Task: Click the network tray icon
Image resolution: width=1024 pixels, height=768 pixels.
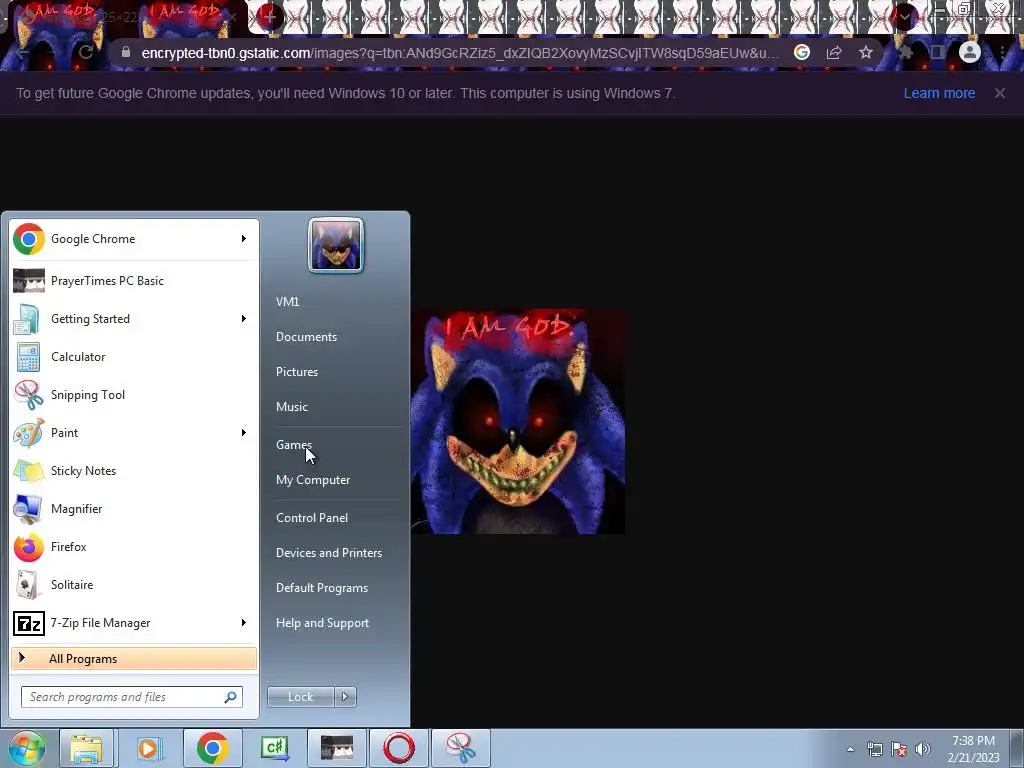Action: (874, 750)
